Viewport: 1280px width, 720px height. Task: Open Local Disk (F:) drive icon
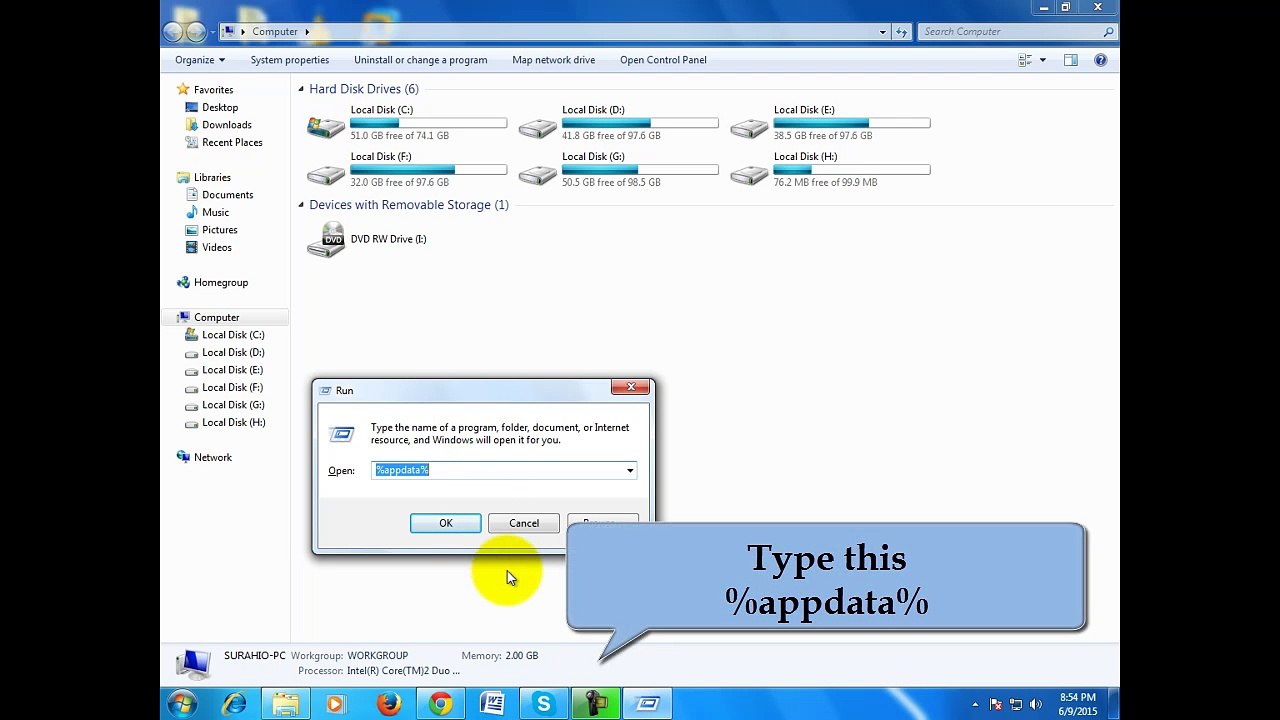(x=326, y=174)
